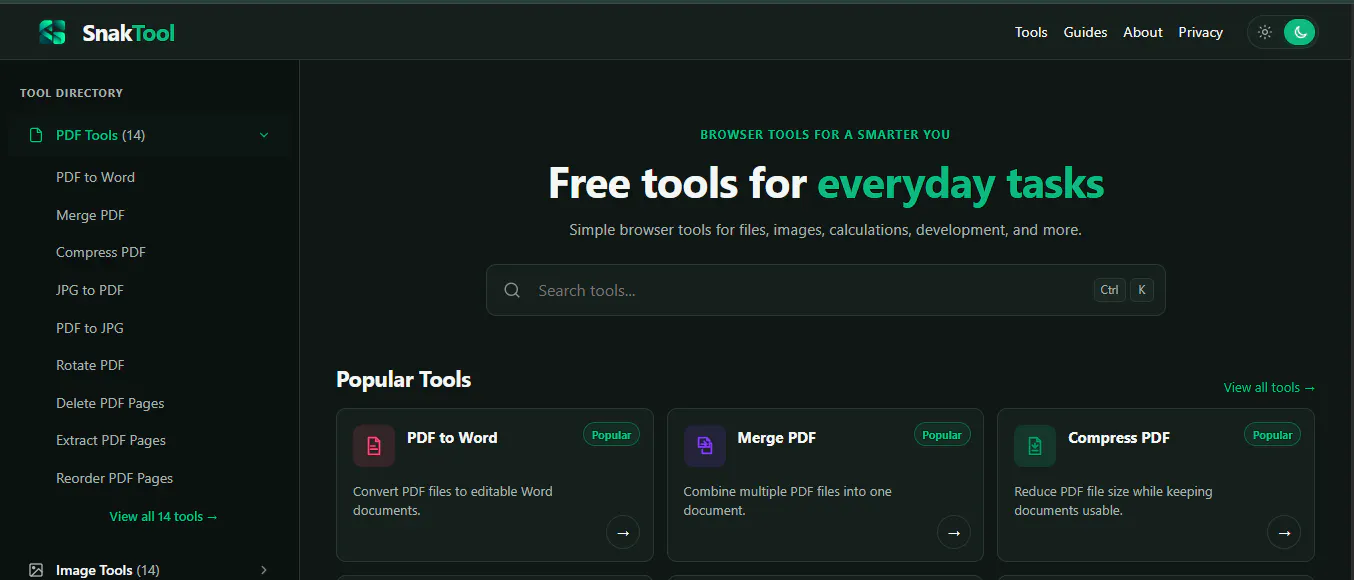
Task: Click the K shortcut key badge
Action: [x=1141, y=290]
